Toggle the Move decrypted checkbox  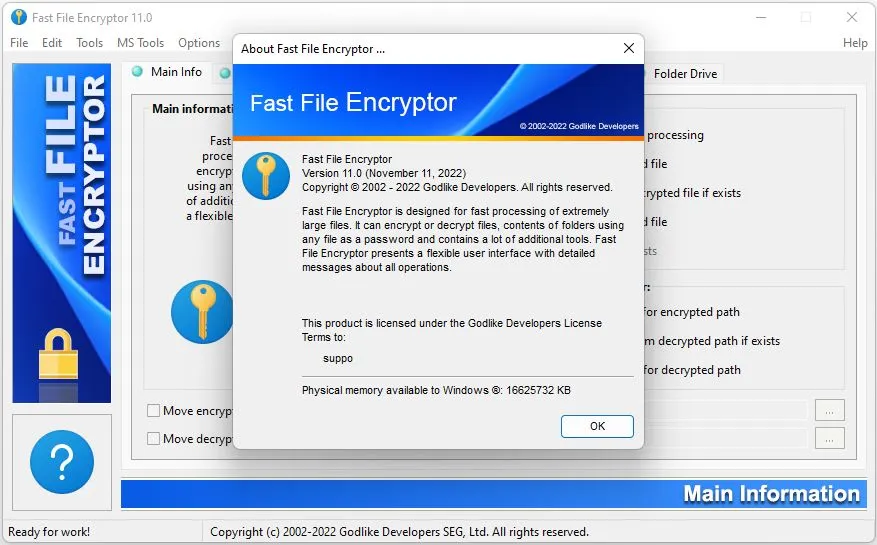coord(153,439)
